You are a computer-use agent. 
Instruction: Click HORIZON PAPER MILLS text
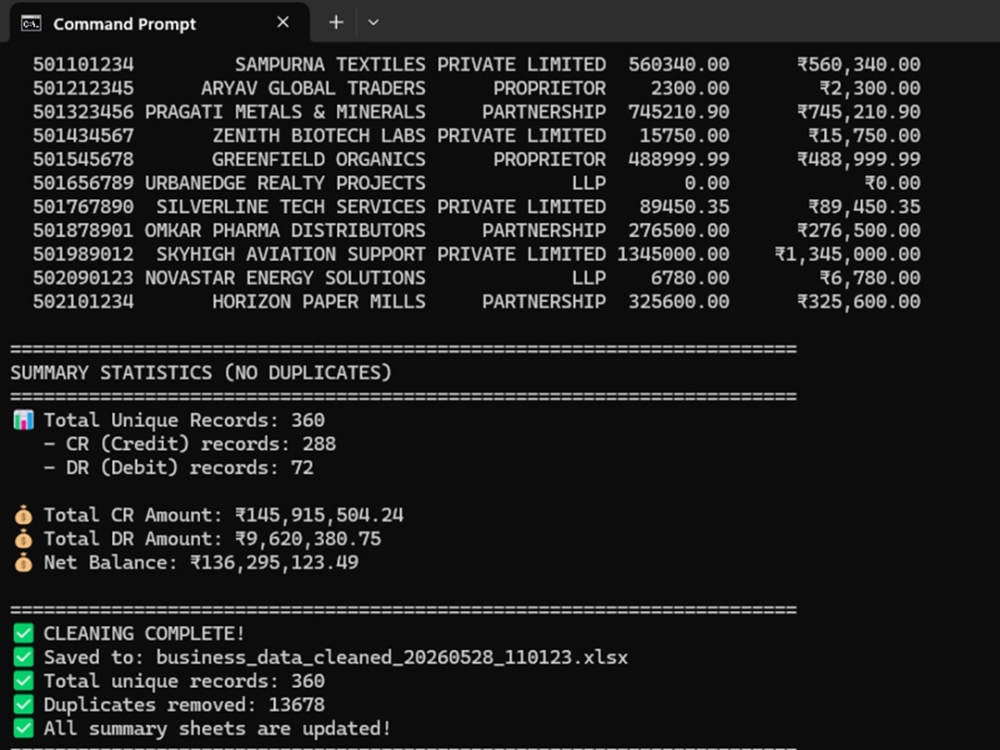(319, 302)
